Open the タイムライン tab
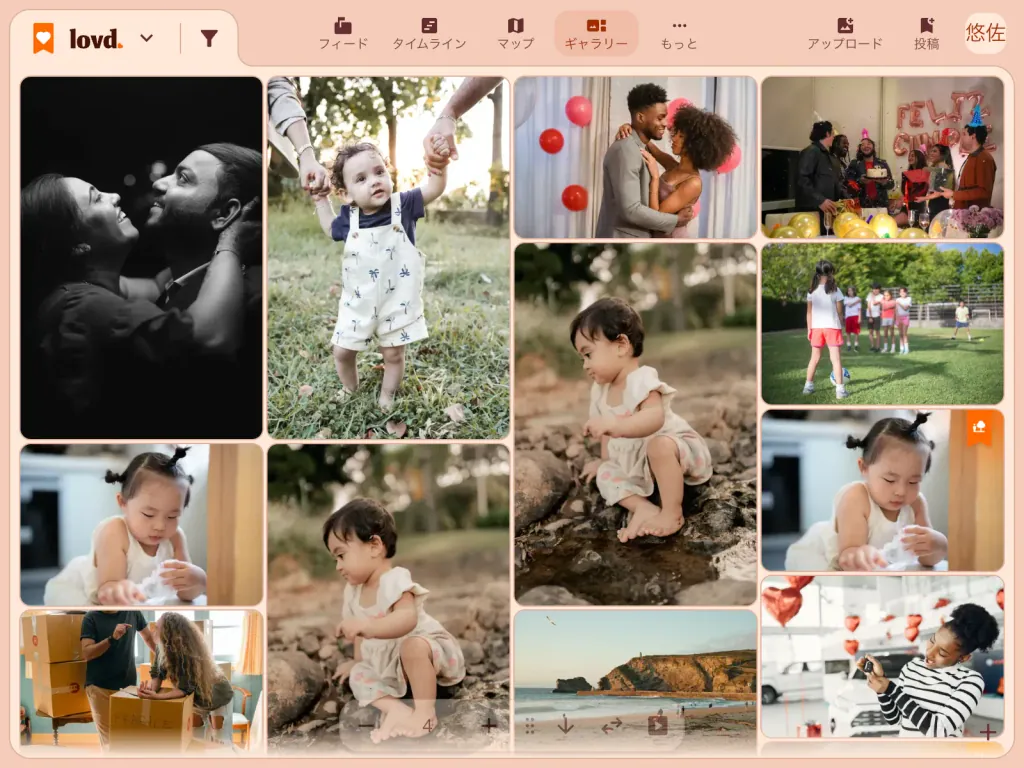 coord(429,33)
